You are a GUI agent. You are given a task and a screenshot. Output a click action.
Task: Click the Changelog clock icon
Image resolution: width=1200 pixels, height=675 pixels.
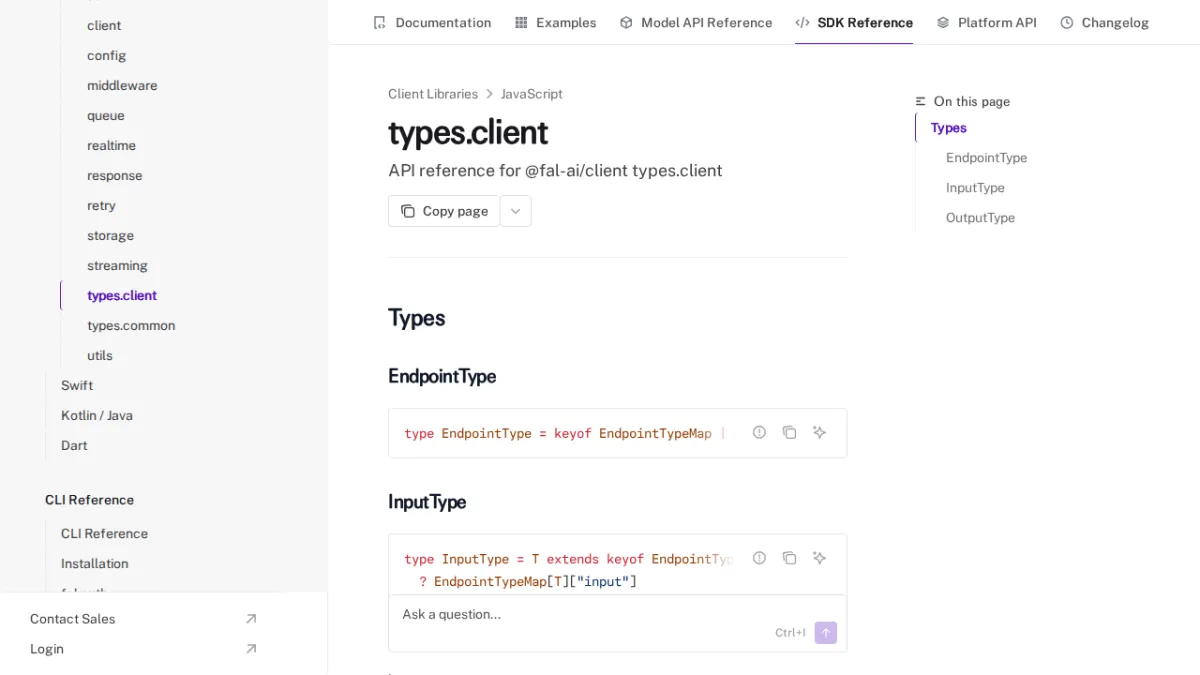pyautogui.click(x=1067, y=22)
